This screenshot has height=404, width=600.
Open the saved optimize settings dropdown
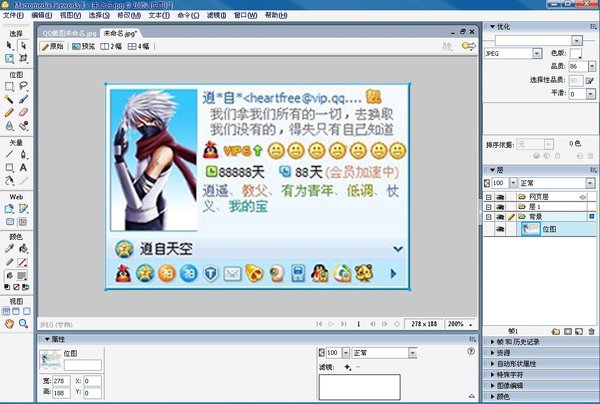coord(577,40)
